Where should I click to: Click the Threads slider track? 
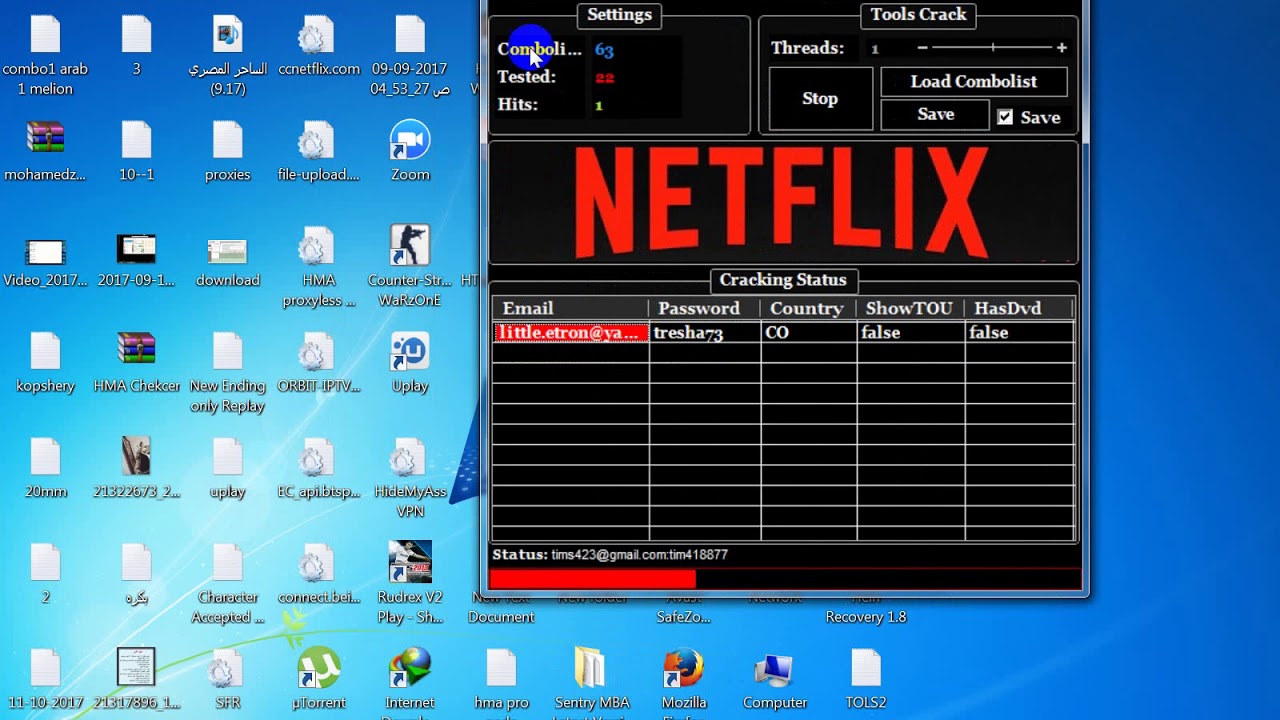click(x=992, y=48)
